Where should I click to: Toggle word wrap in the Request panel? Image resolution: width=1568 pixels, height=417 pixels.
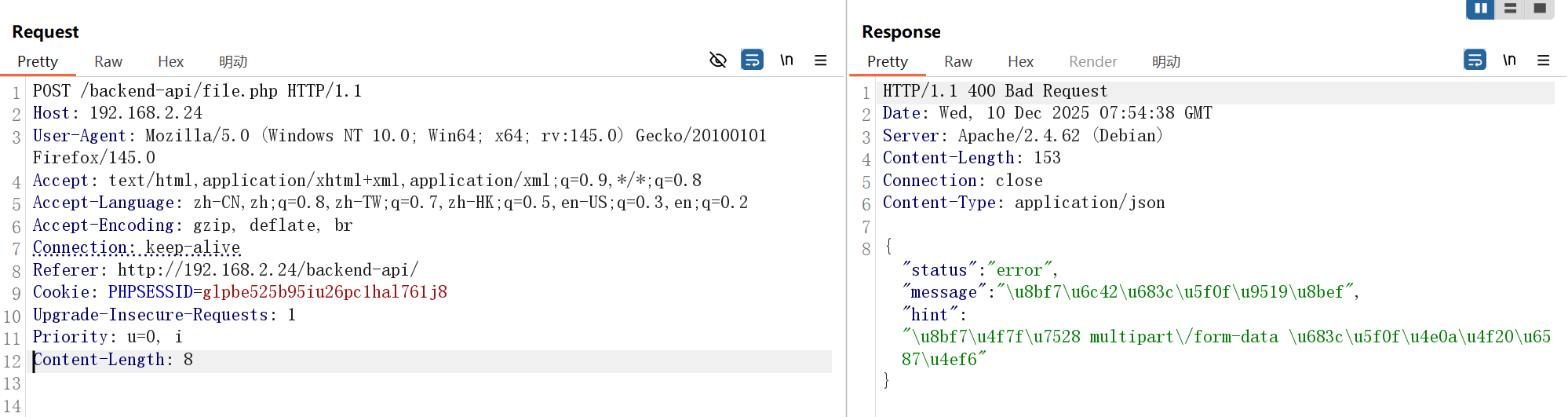pos(752,60)
